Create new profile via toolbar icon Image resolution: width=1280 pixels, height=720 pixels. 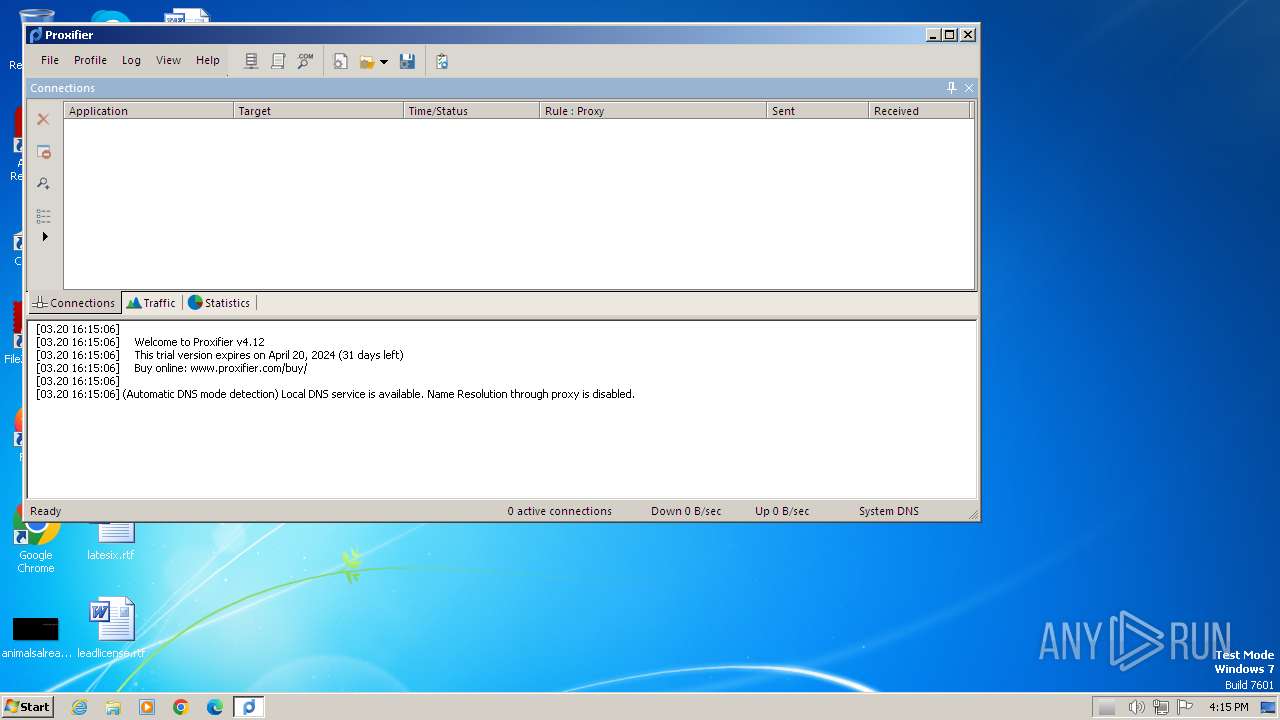(x=340, y=61)
